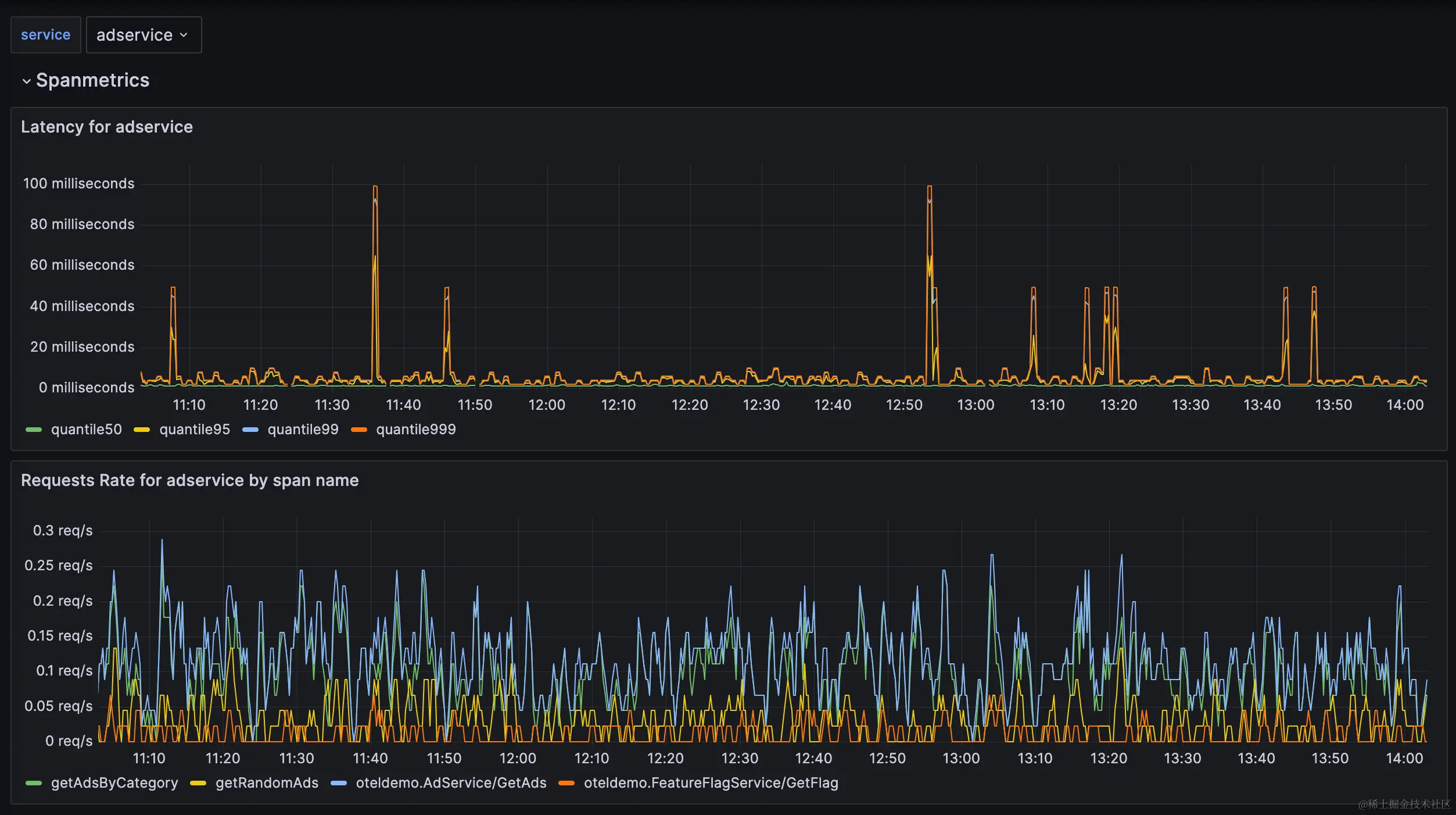This screenshot has width=1456, height=815.
Task: Toggle quantile99 series in latency legend
Action: pos(303,430)
